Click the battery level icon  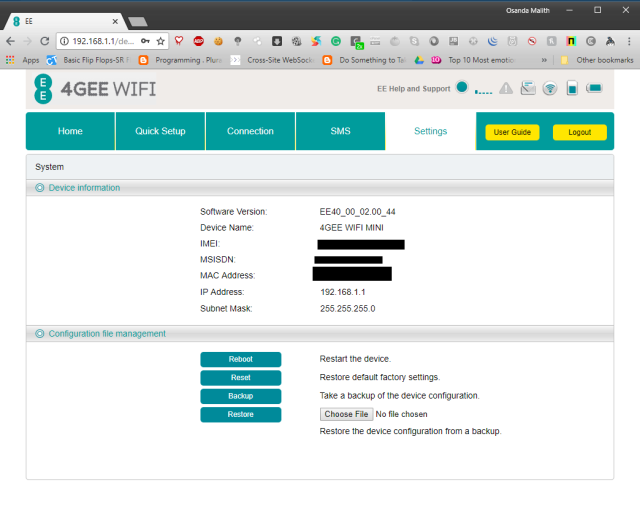coord(594,88)
